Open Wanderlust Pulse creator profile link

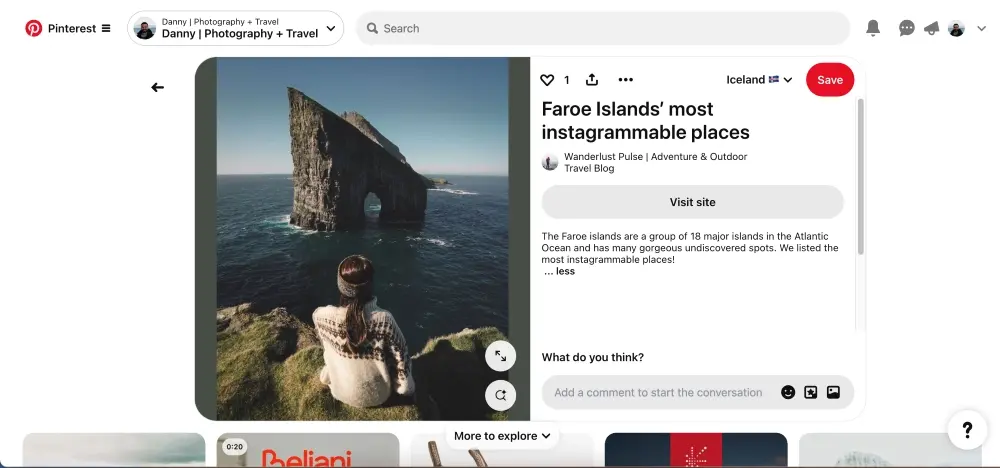pyautogui.click(x=655, y=163)
